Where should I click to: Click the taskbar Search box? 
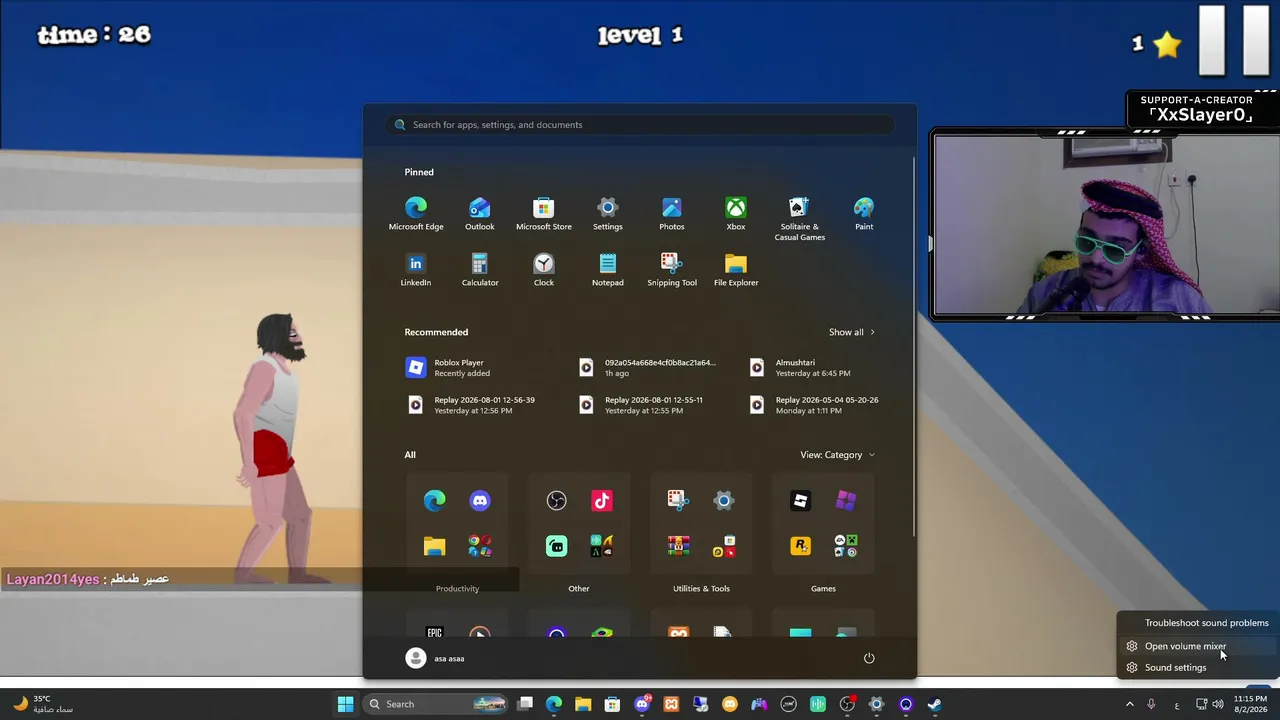point(436,704)
